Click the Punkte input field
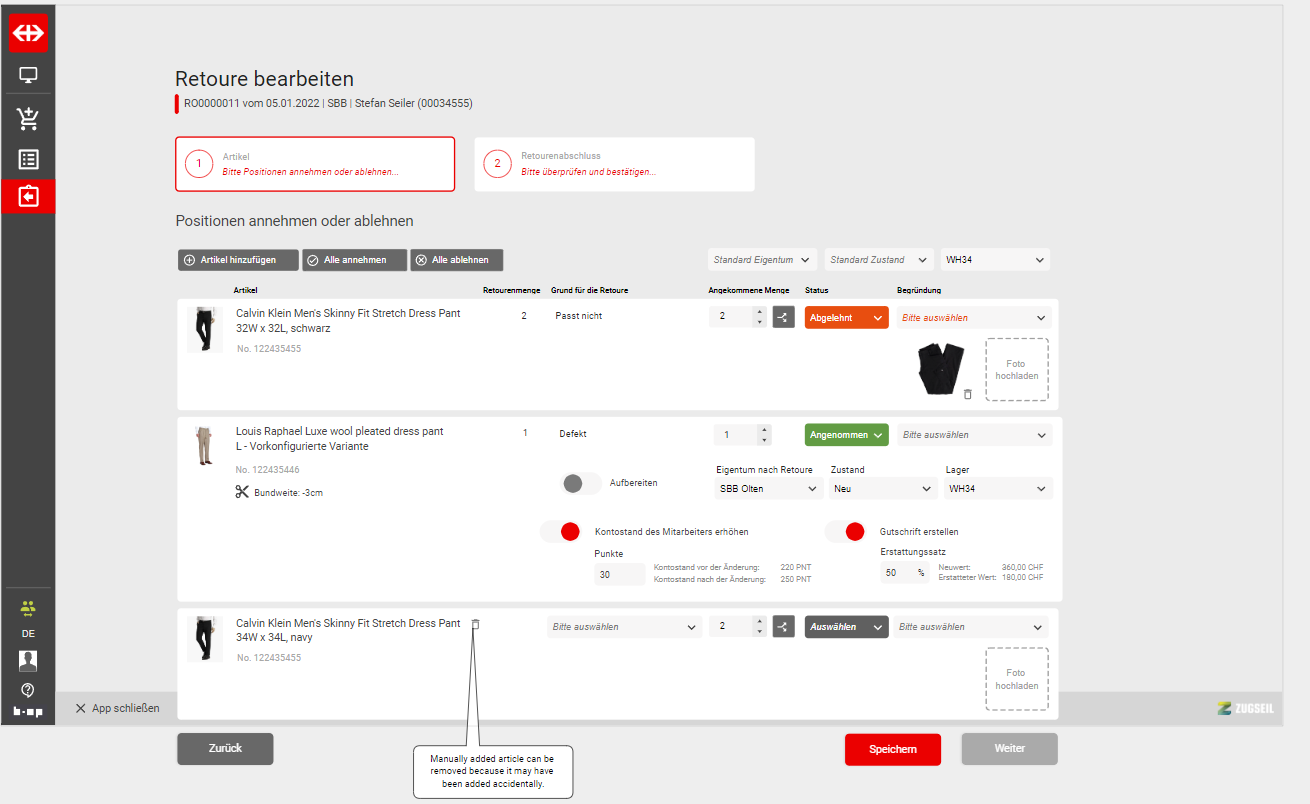Viewport: 1310px width, 804px height. point(619,575)
